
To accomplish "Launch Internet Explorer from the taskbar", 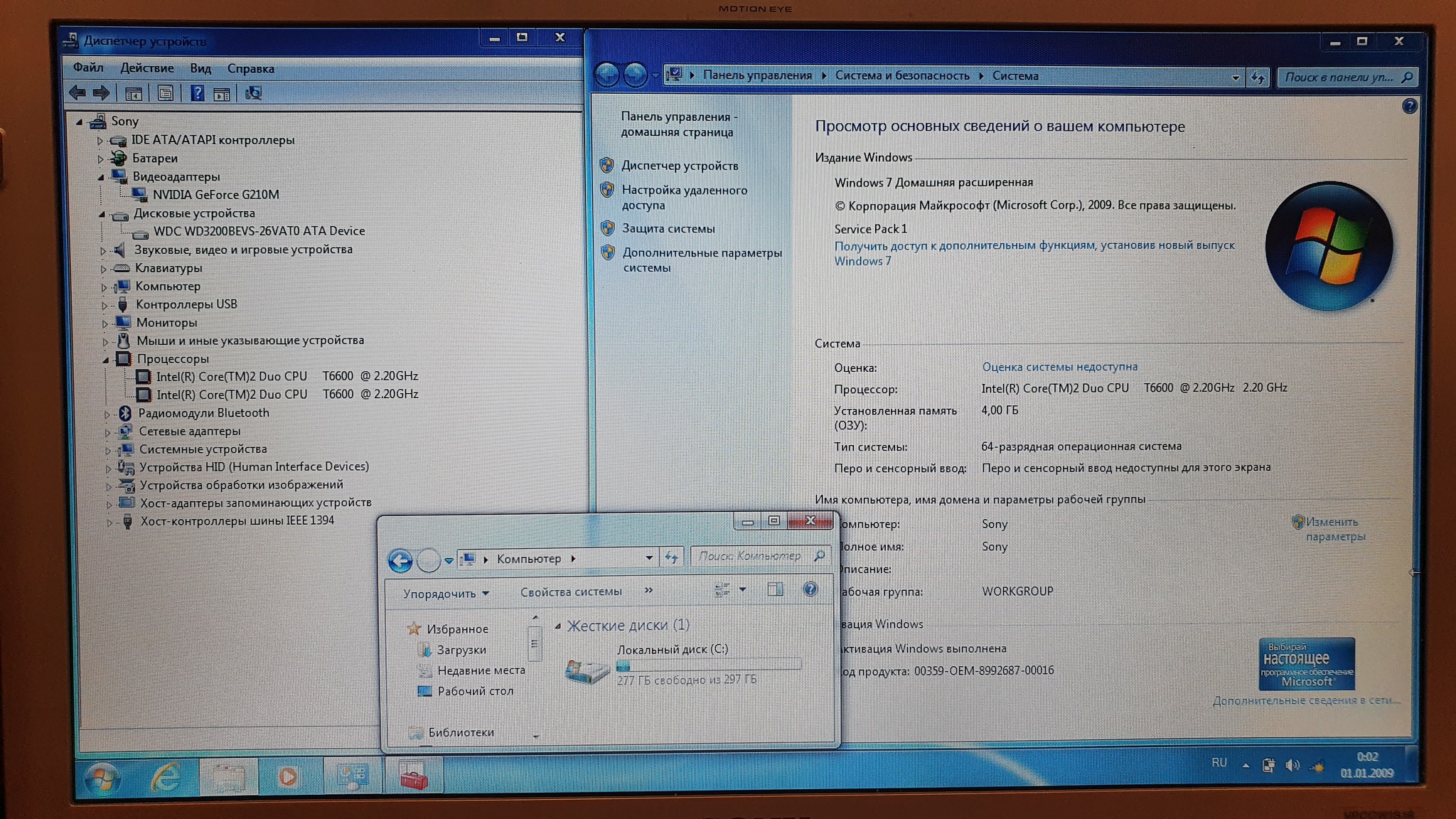I will [x=166, y=777].
